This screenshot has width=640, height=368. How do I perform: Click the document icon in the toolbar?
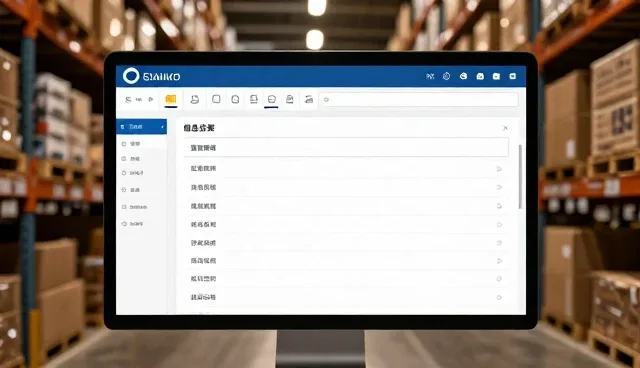coord(290,99)
